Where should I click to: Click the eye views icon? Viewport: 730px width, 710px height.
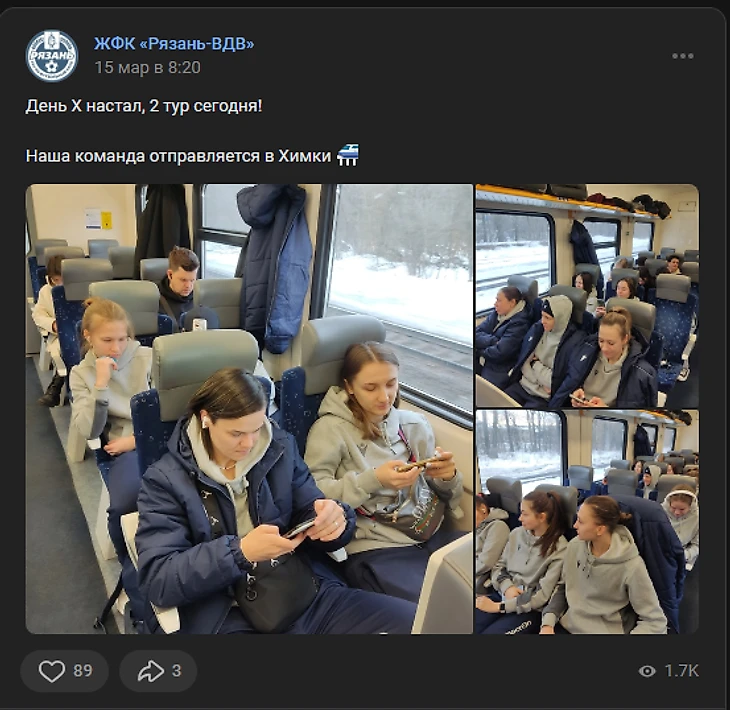647,671
